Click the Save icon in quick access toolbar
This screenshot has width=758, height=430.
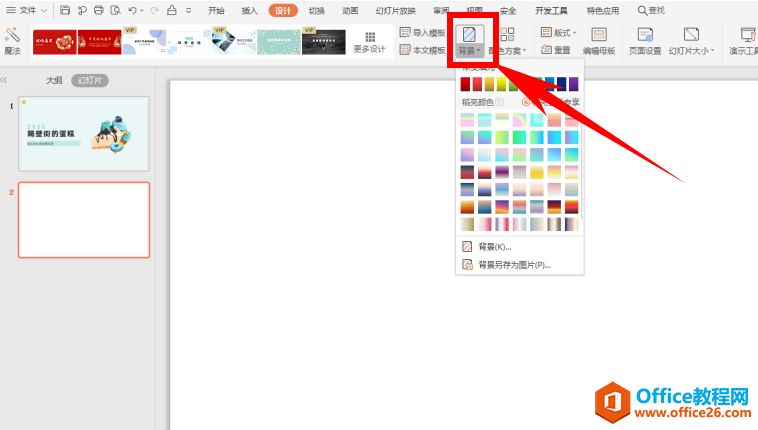(65, 10)
